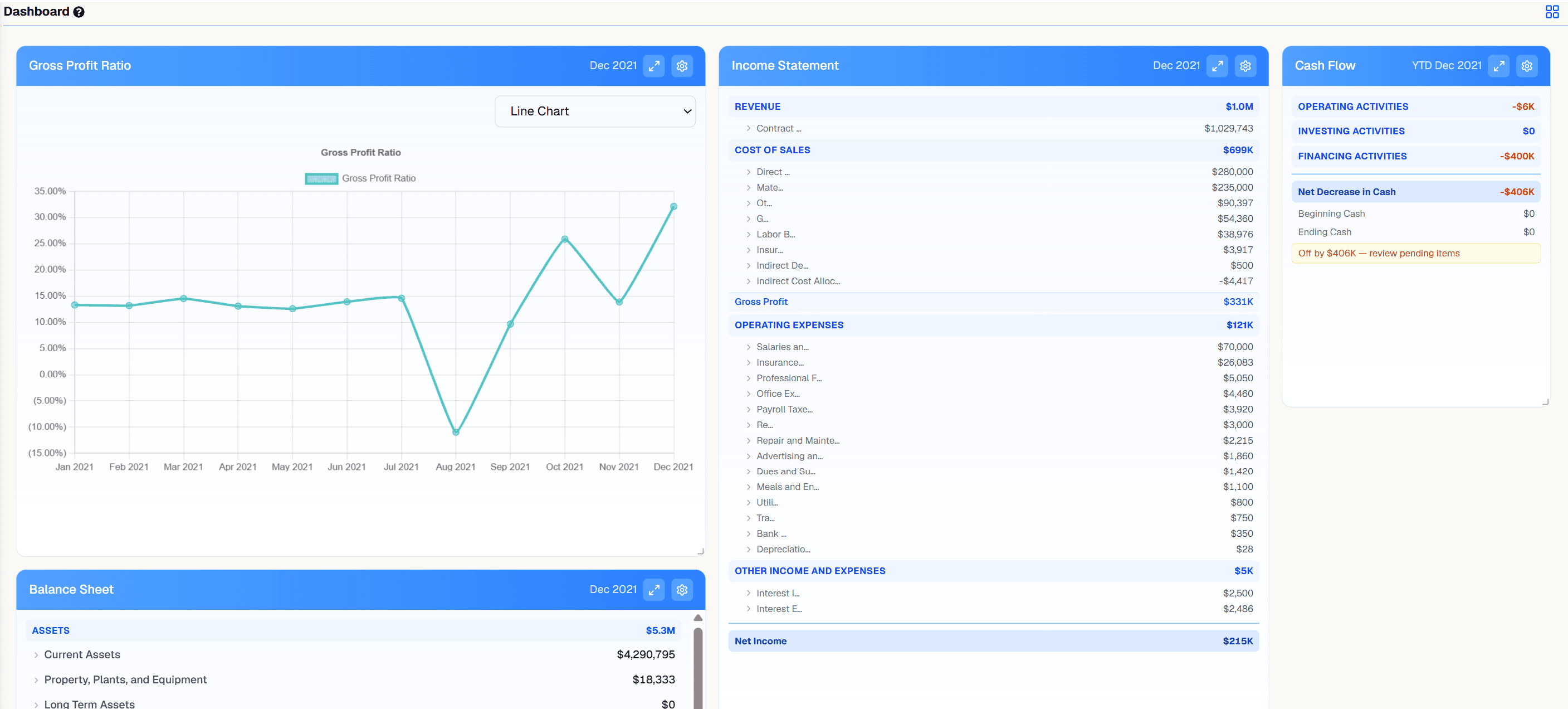Click the Aug 2021 chart data point

tap(456, 433)
